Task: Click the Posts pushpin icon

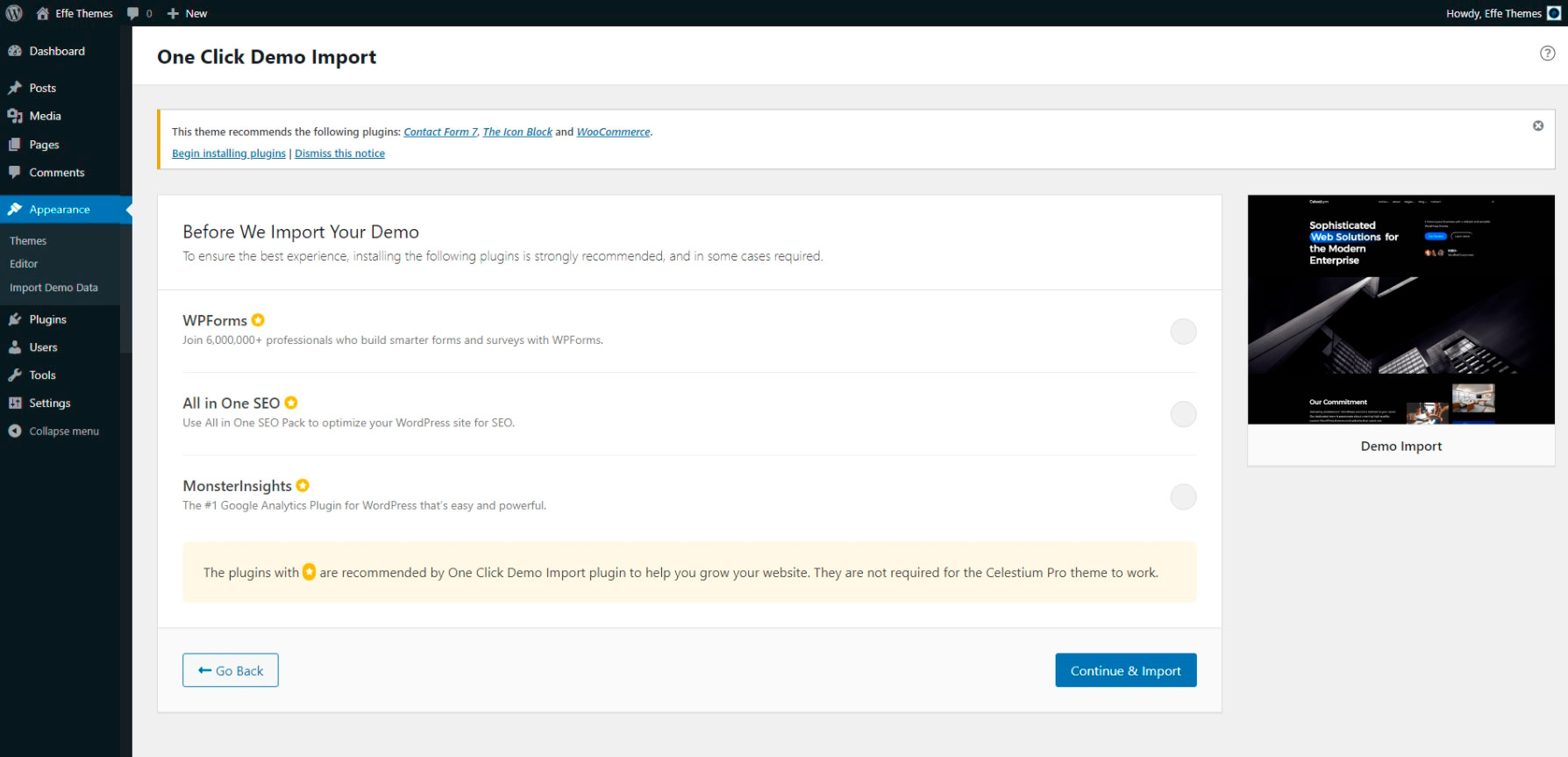Action: [15, 88]
